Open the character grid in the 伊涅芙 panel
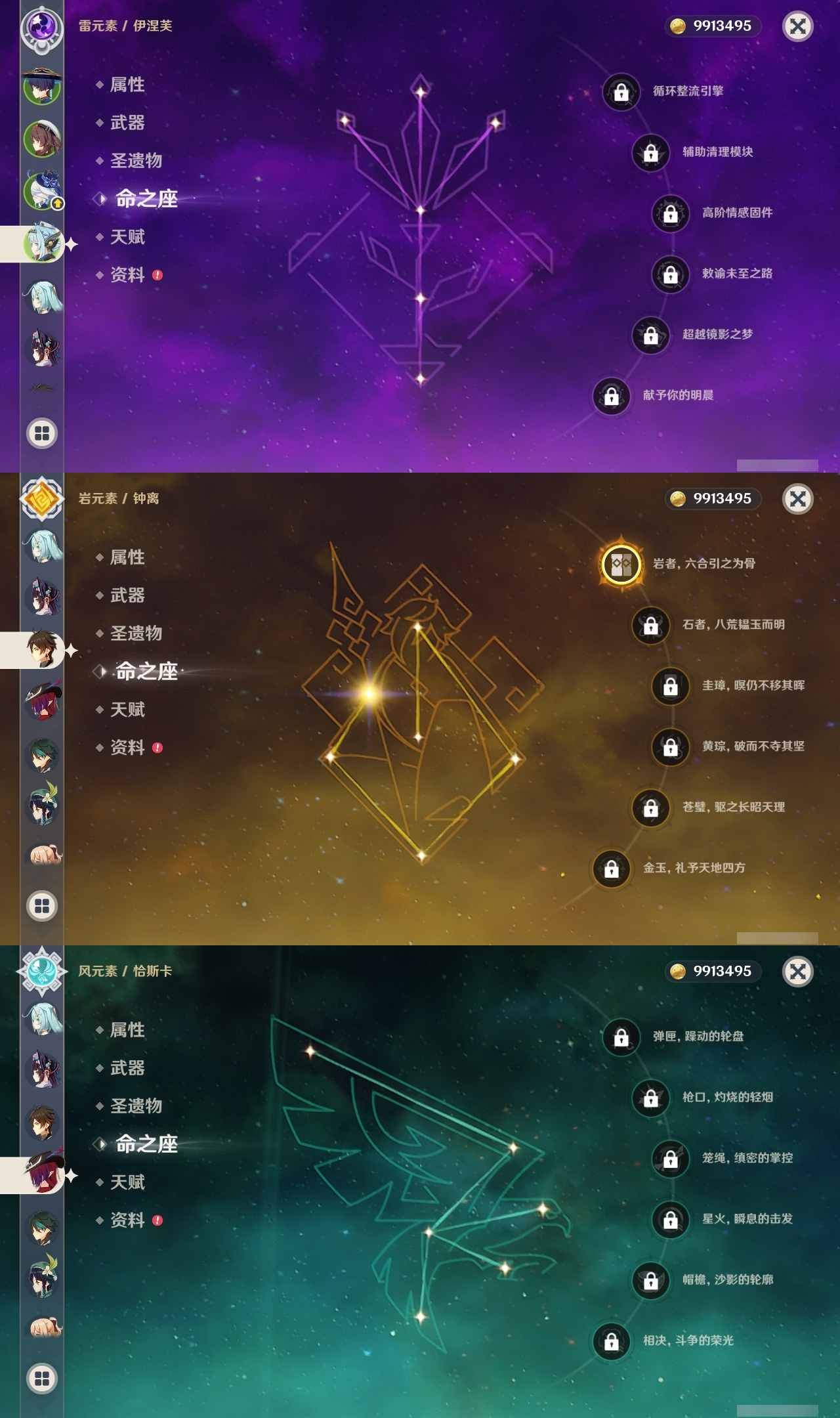Image resolution: width=840 pixels, height=1418 pixels. [42, 433]
